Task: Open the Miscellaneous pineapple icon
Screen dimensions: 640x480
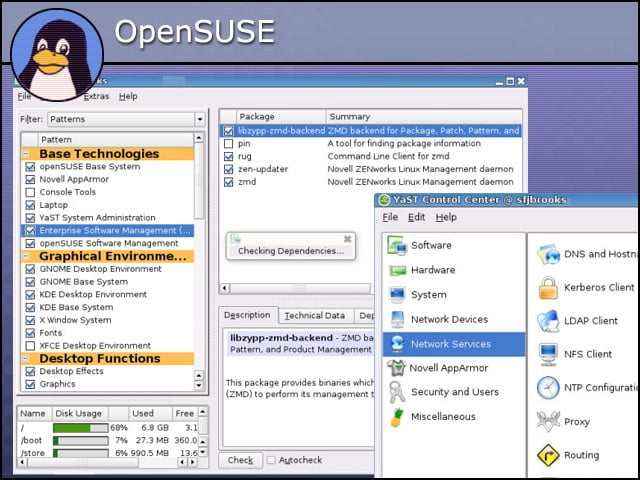Action: (x=397, y=417)
